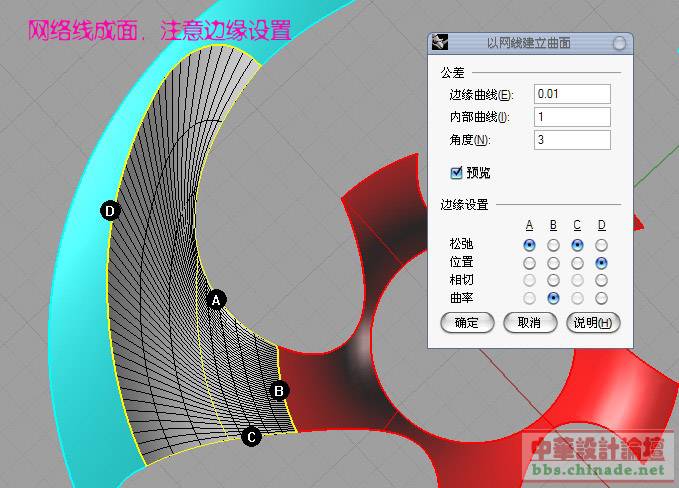The width and height of the screenshot is (679, 488).
Task: Select 相切 option for edge D
Action: (601, 280)
